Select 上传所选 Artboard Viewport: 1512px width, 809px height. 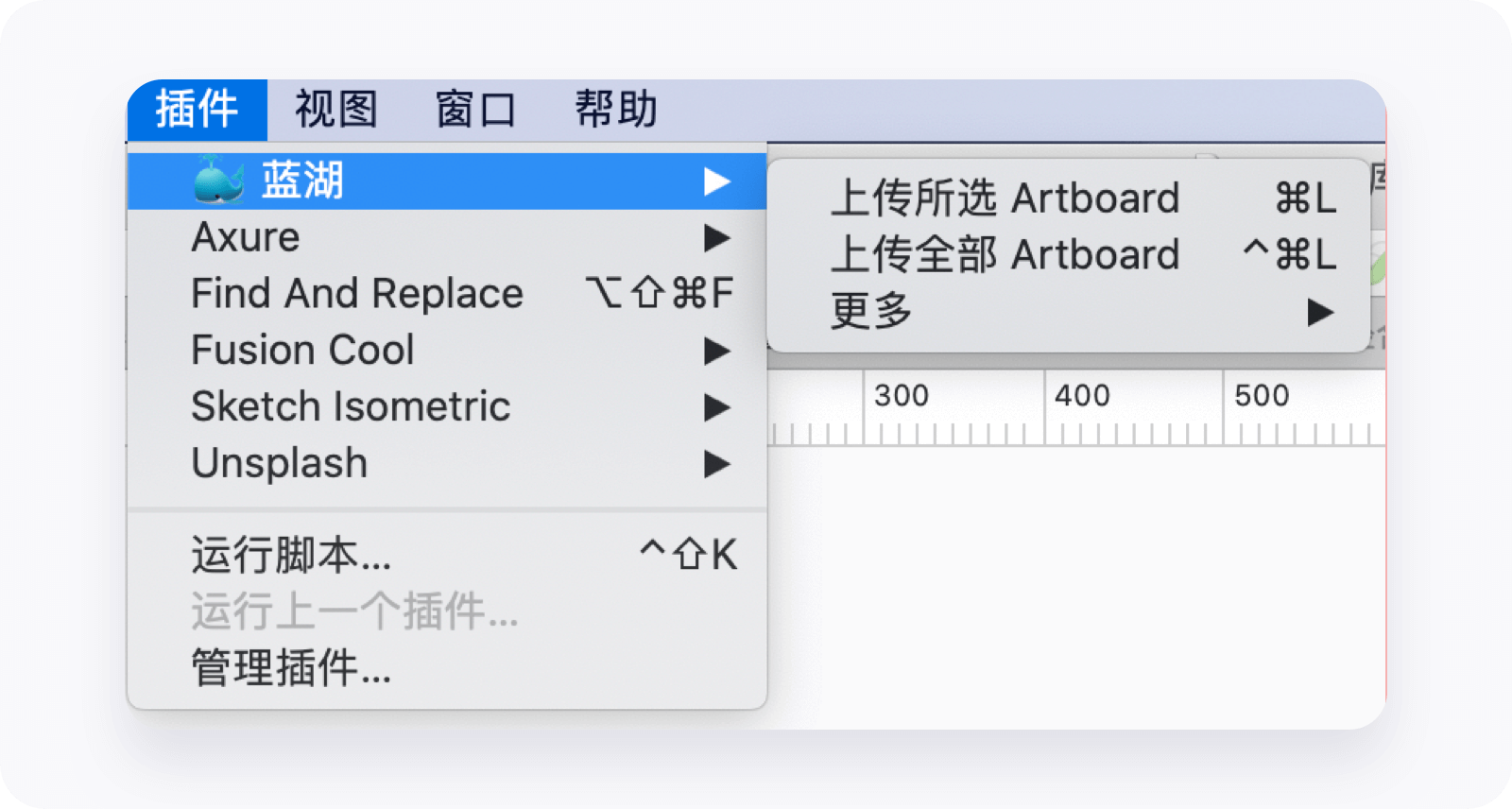tap(1068, 198)
